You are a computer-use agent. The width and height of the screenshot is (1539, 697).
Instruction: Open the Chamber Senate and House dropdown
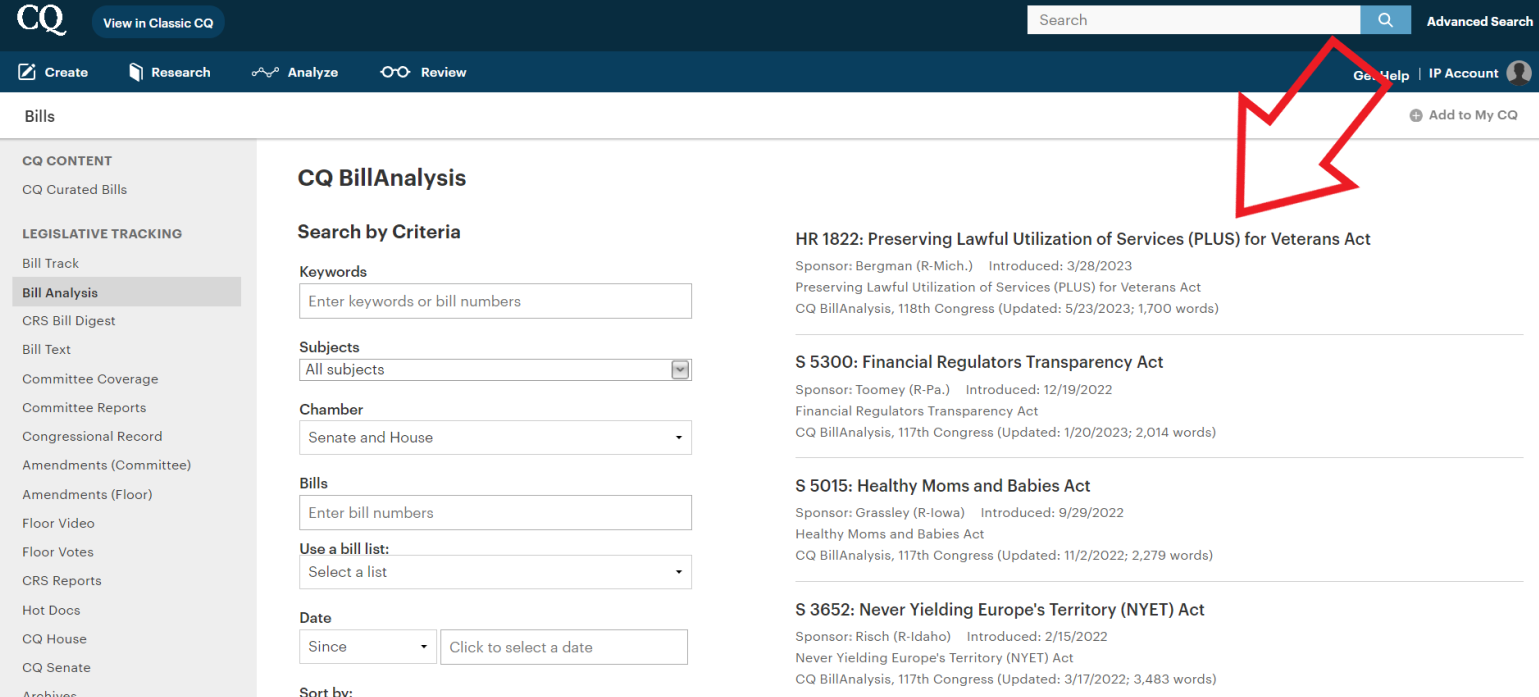tap(495, 437)
